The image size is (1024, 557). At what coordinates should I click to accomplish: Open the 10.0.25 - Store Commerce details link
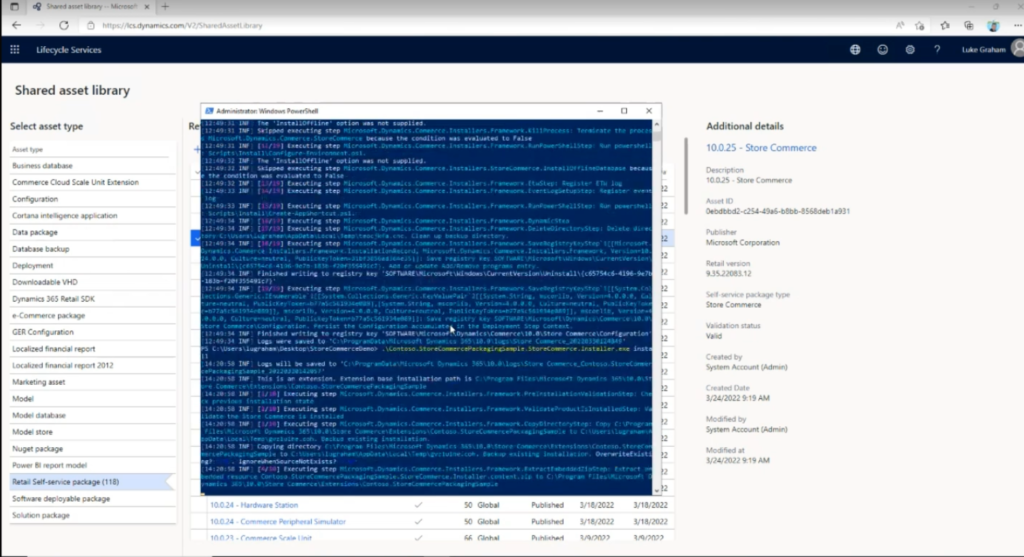click(x=761, y=148)
